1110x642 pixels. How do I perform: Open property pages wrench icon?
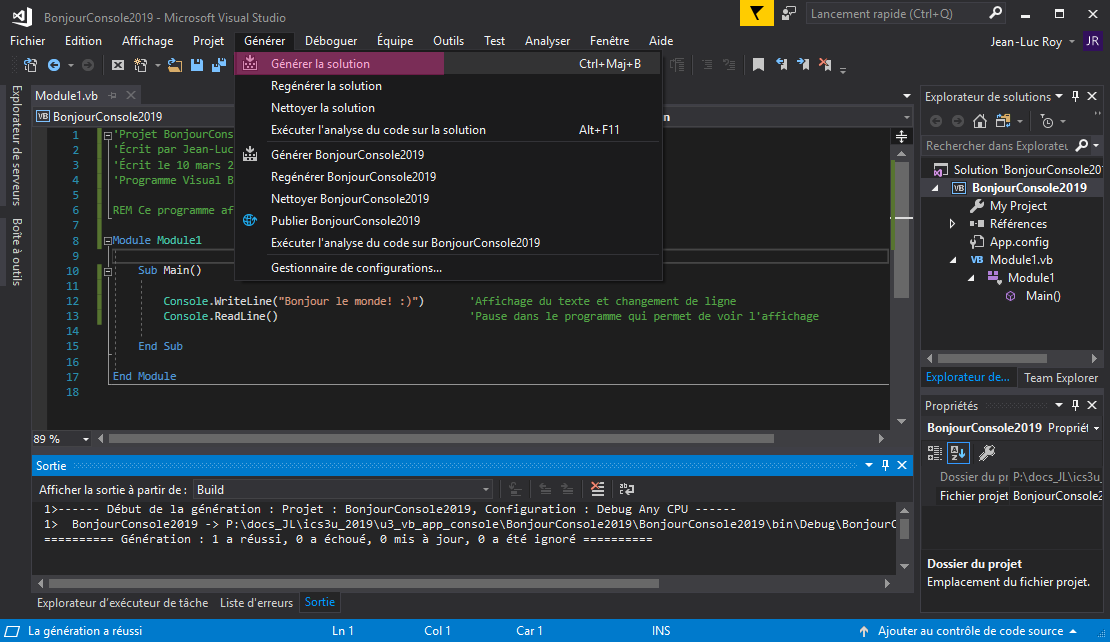click(x=987, y=452)
